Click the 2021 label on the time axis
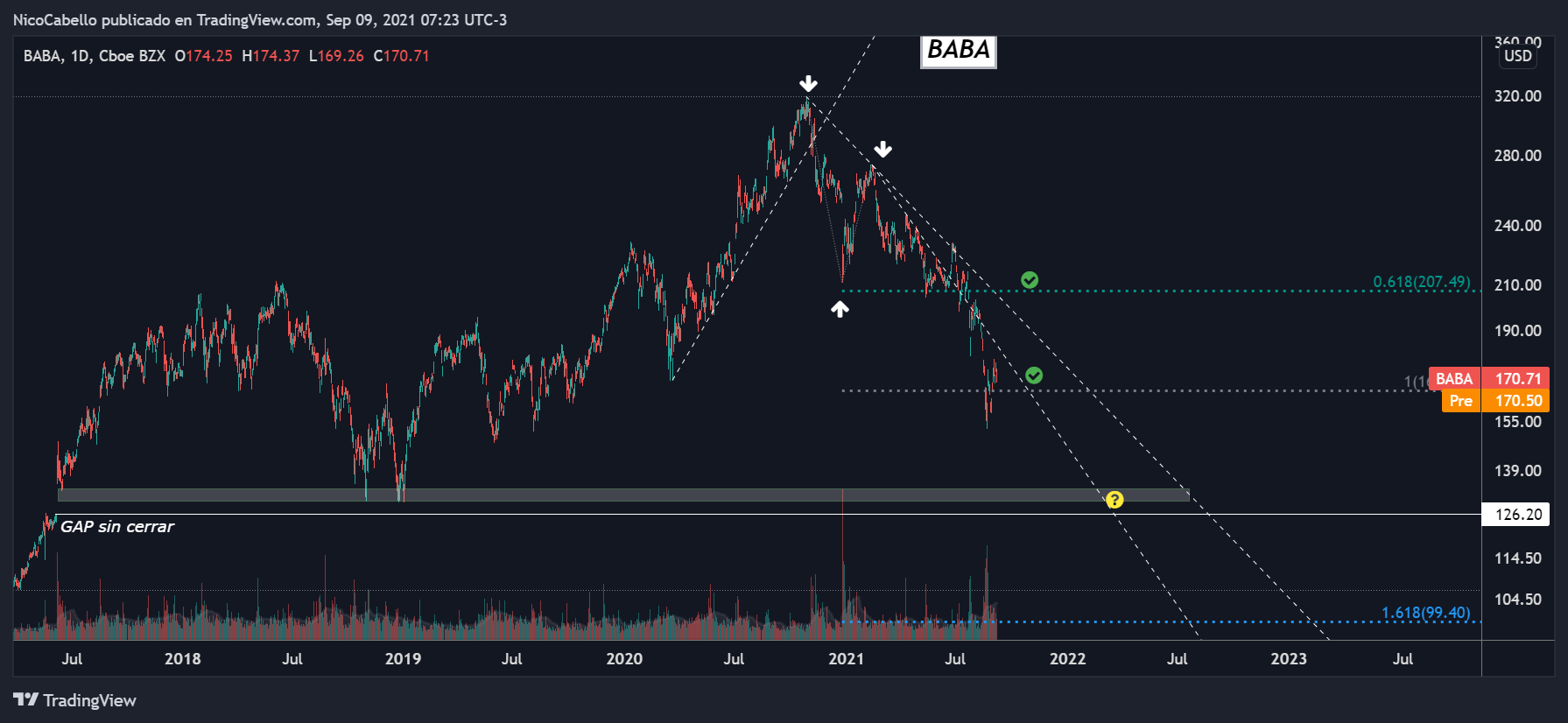Screen dimensions: 1568x723 (846, 659)
